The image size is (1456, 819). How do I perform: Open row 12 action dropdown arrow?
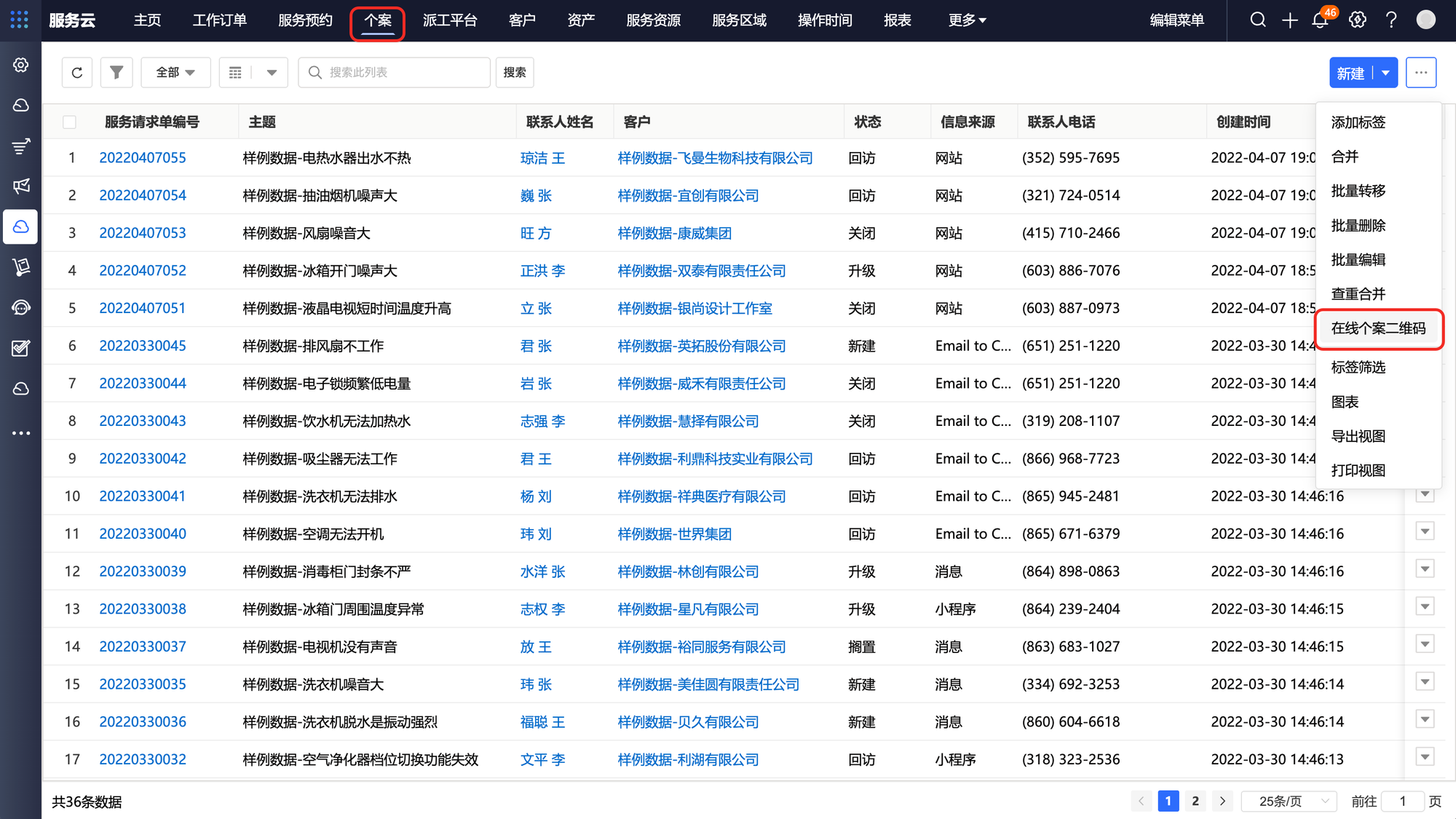pyautogui.click(x=1425, y=569)
